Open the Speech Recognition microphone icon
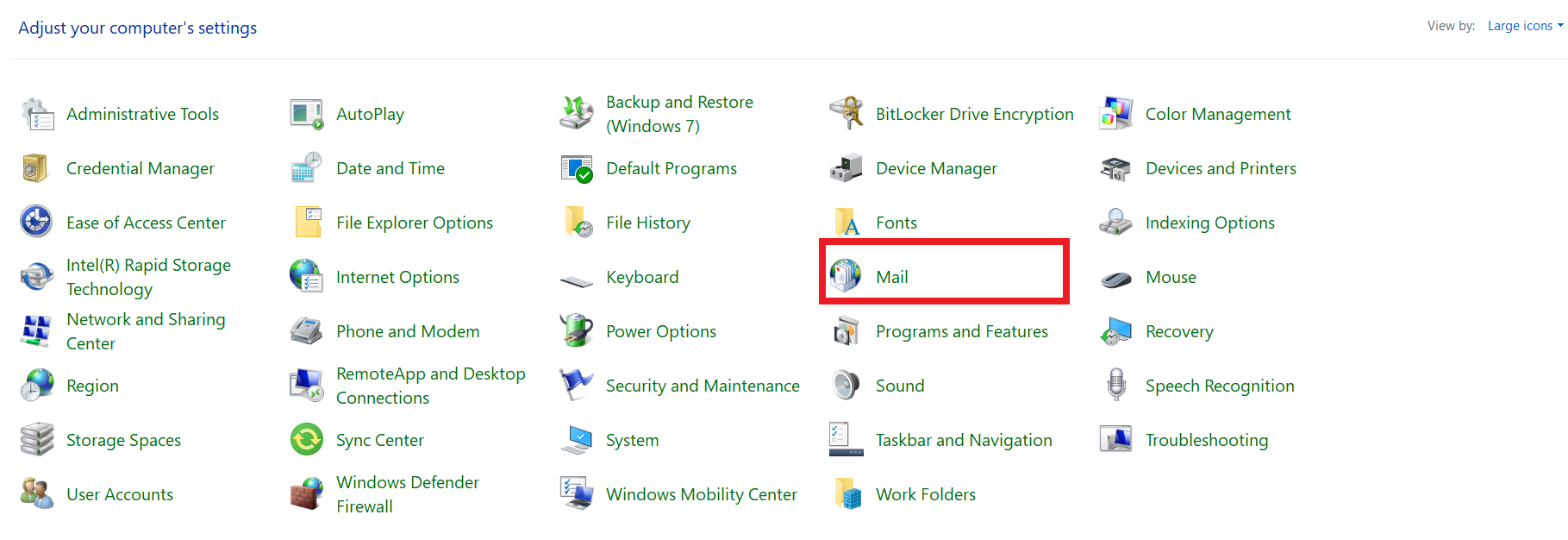This screenshot has height=540, width=1568. (x=1115, y=385)
